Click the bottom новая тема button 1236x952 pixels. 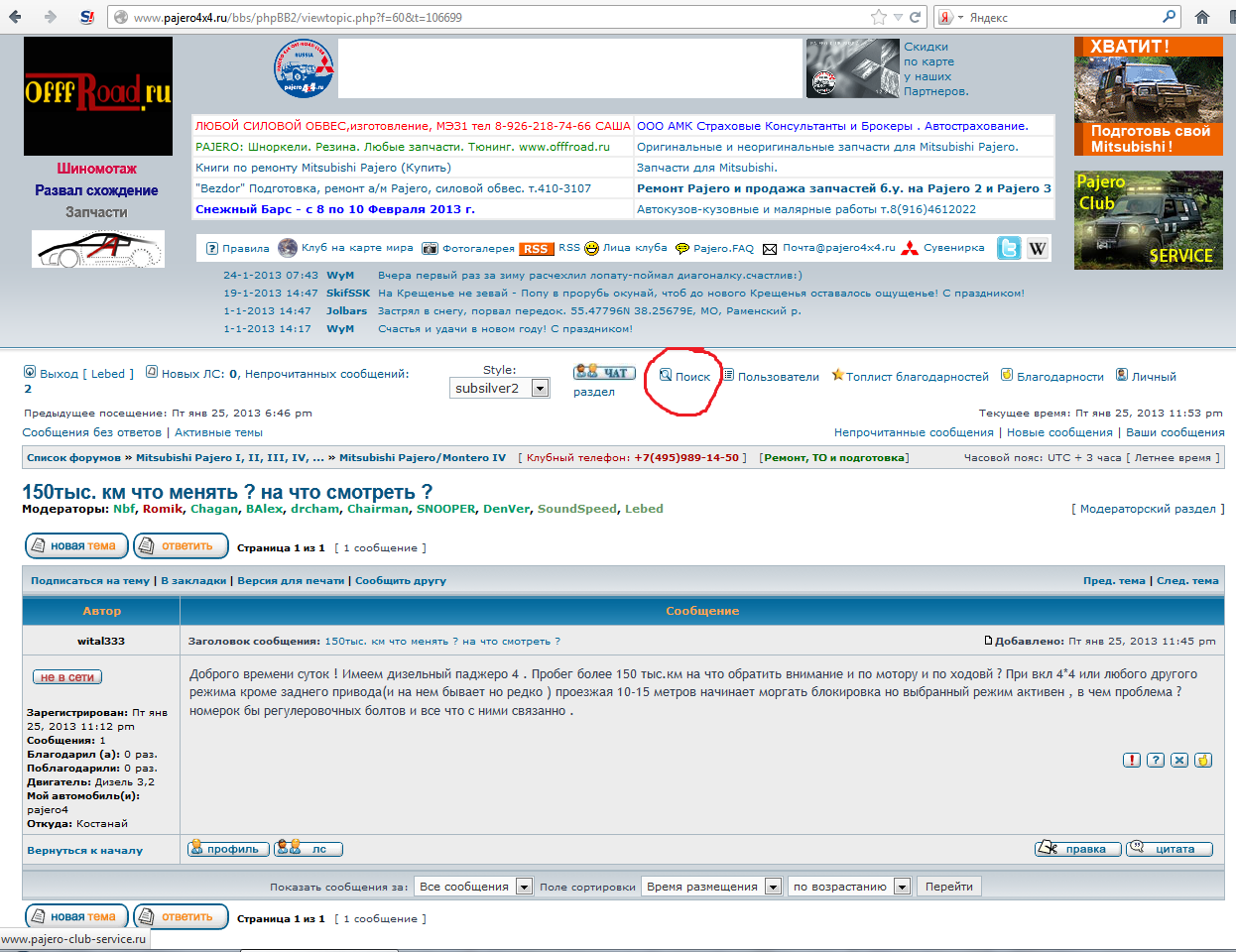pyautogui.click(x=76, y=916)
